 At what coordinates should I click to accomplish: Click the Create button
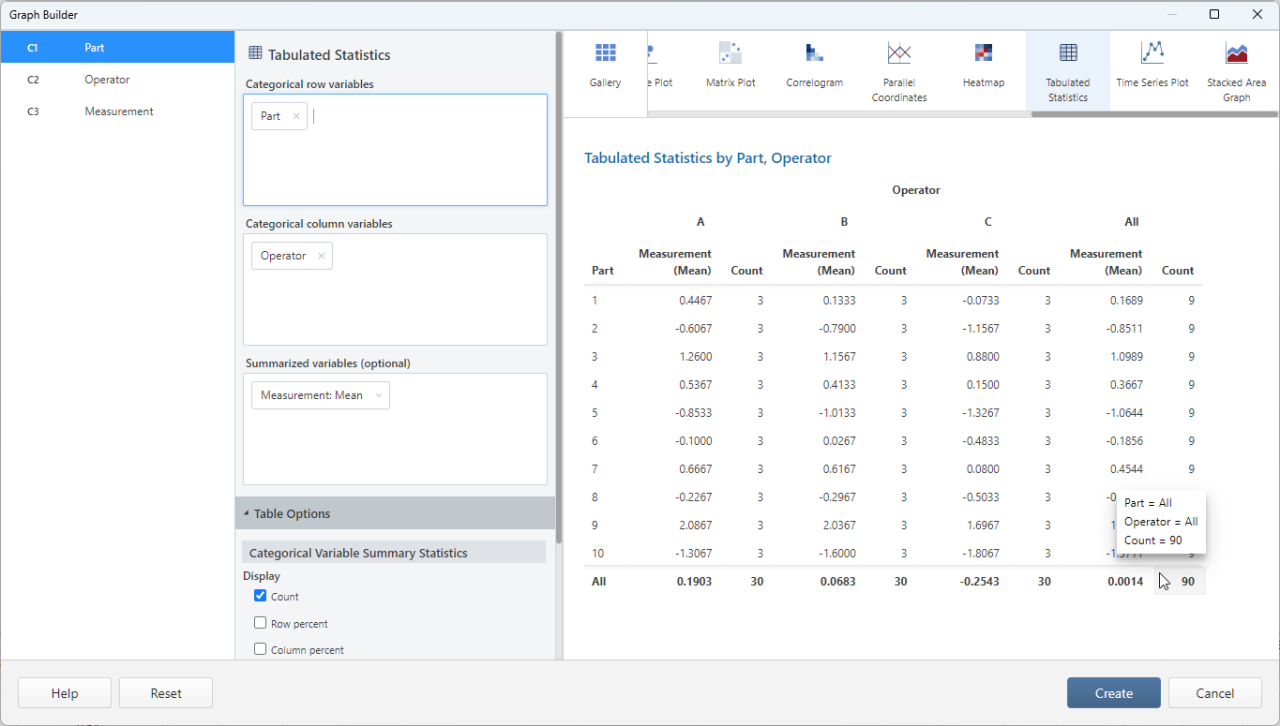pos(1113,692)
